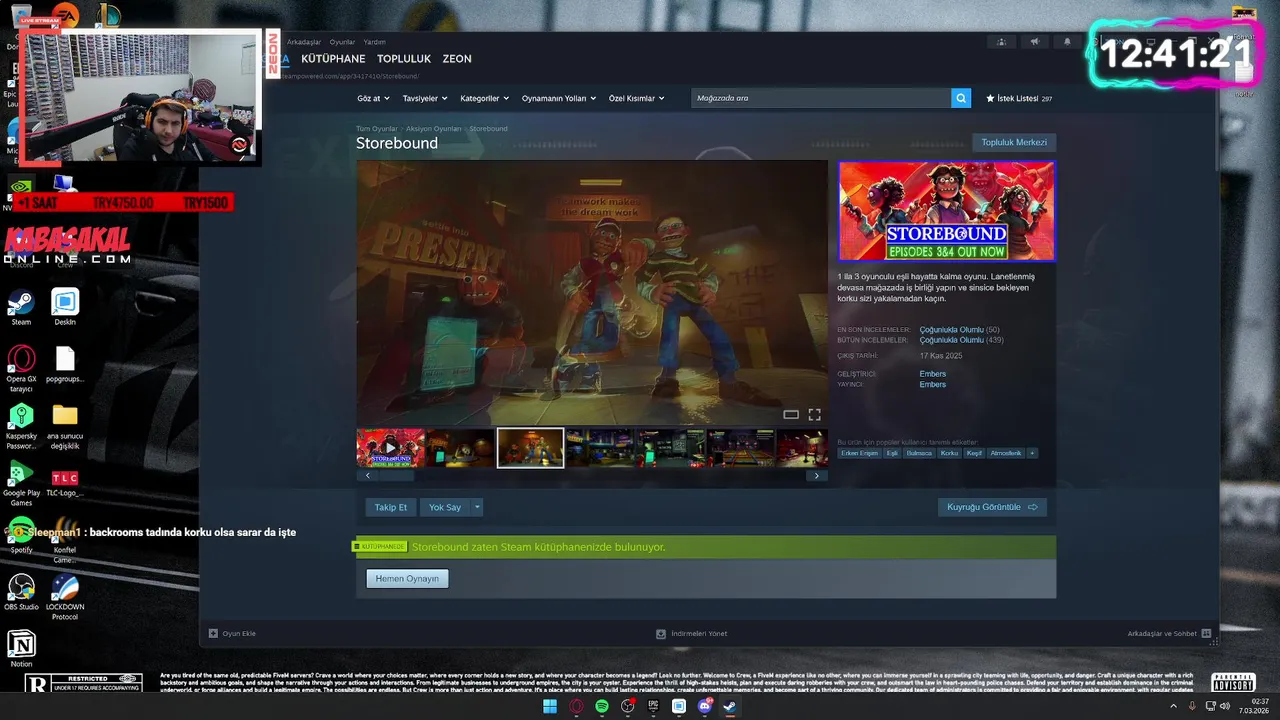Click the Takip Et button
Image resolution: width=1280 pixels, height=720 pixels.
[391, 507]
